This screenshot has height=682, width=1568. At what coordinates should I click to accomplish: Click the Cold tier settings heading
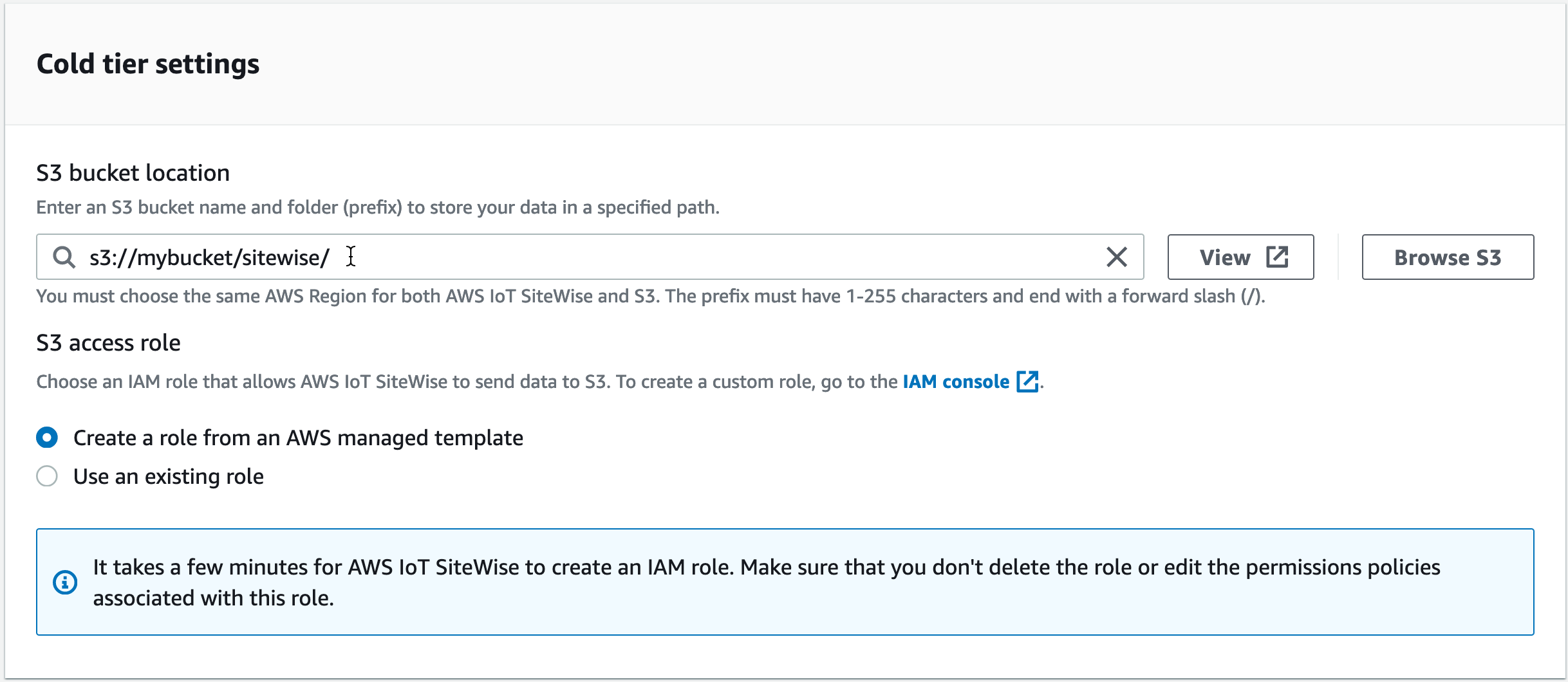(x=148, y=63)
